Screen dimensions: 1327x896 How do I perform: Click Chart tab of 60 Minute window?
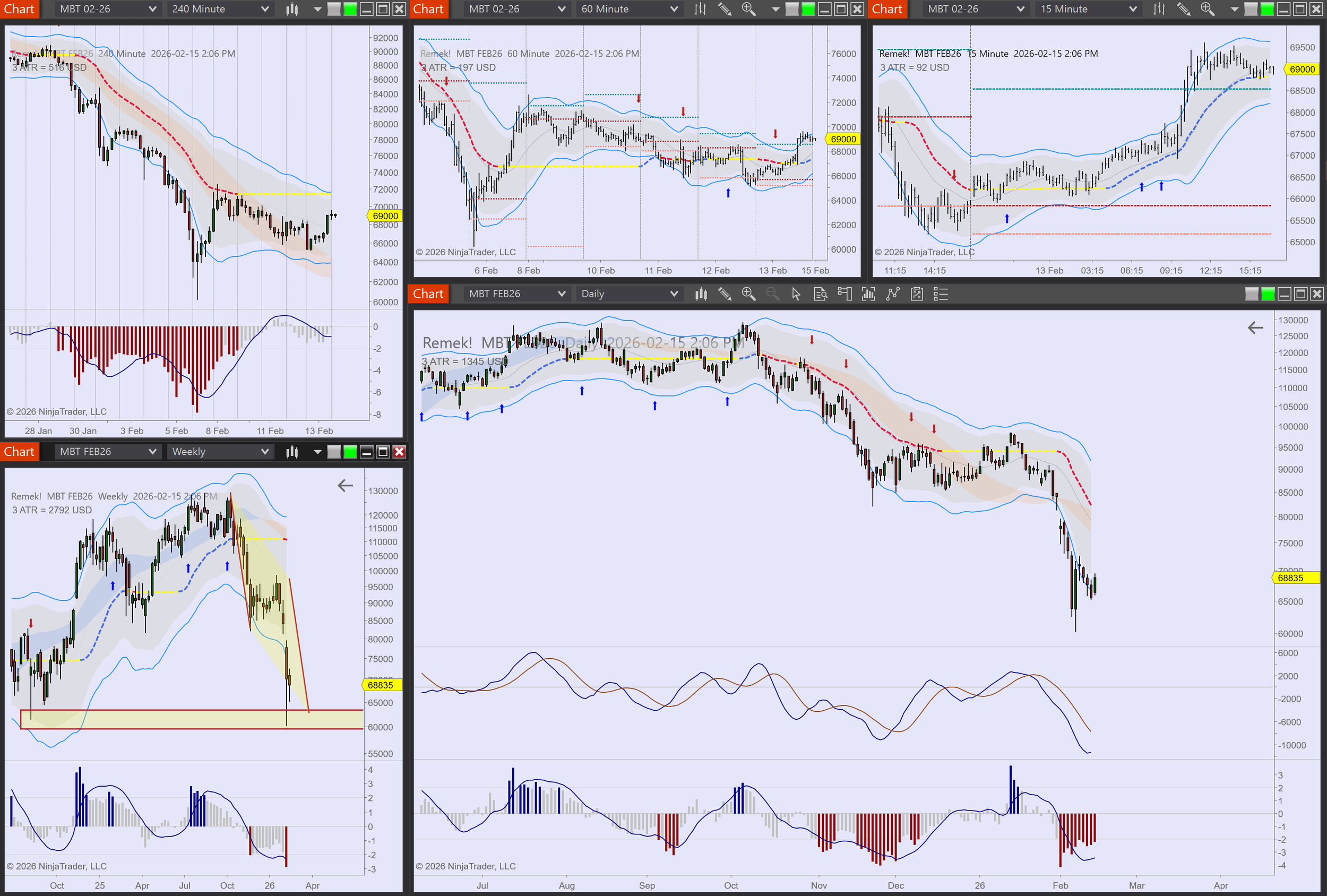click(428, 9)
